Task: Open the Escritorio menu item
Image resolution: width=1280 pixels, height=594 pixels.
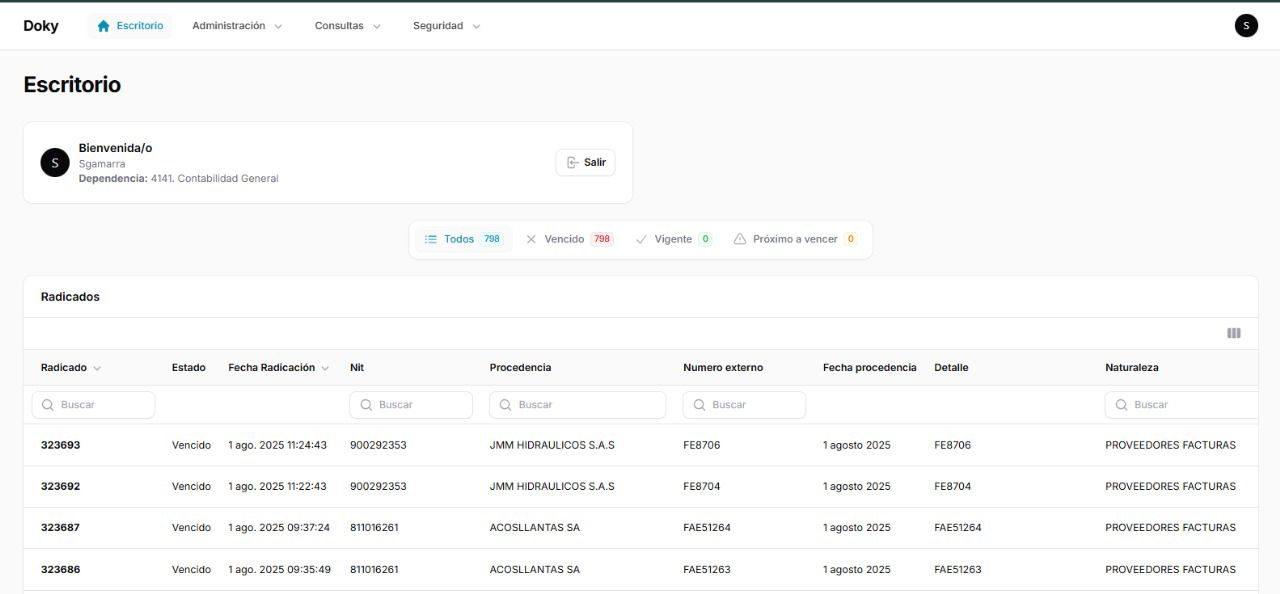Action: pyautogui.click(x=130, y=26)
